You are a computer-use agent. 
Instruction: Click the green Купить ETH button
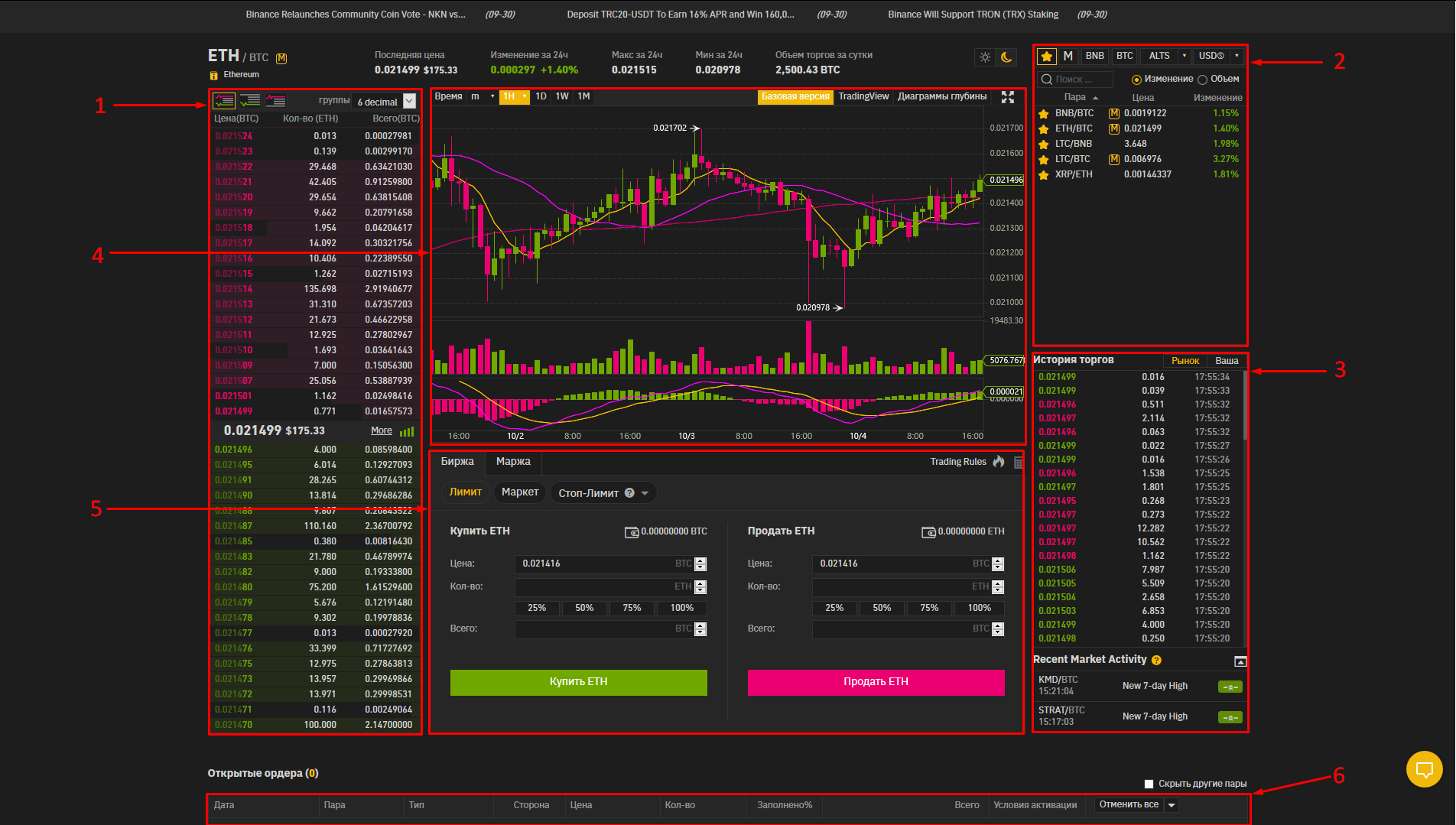(x=579, y=682)
